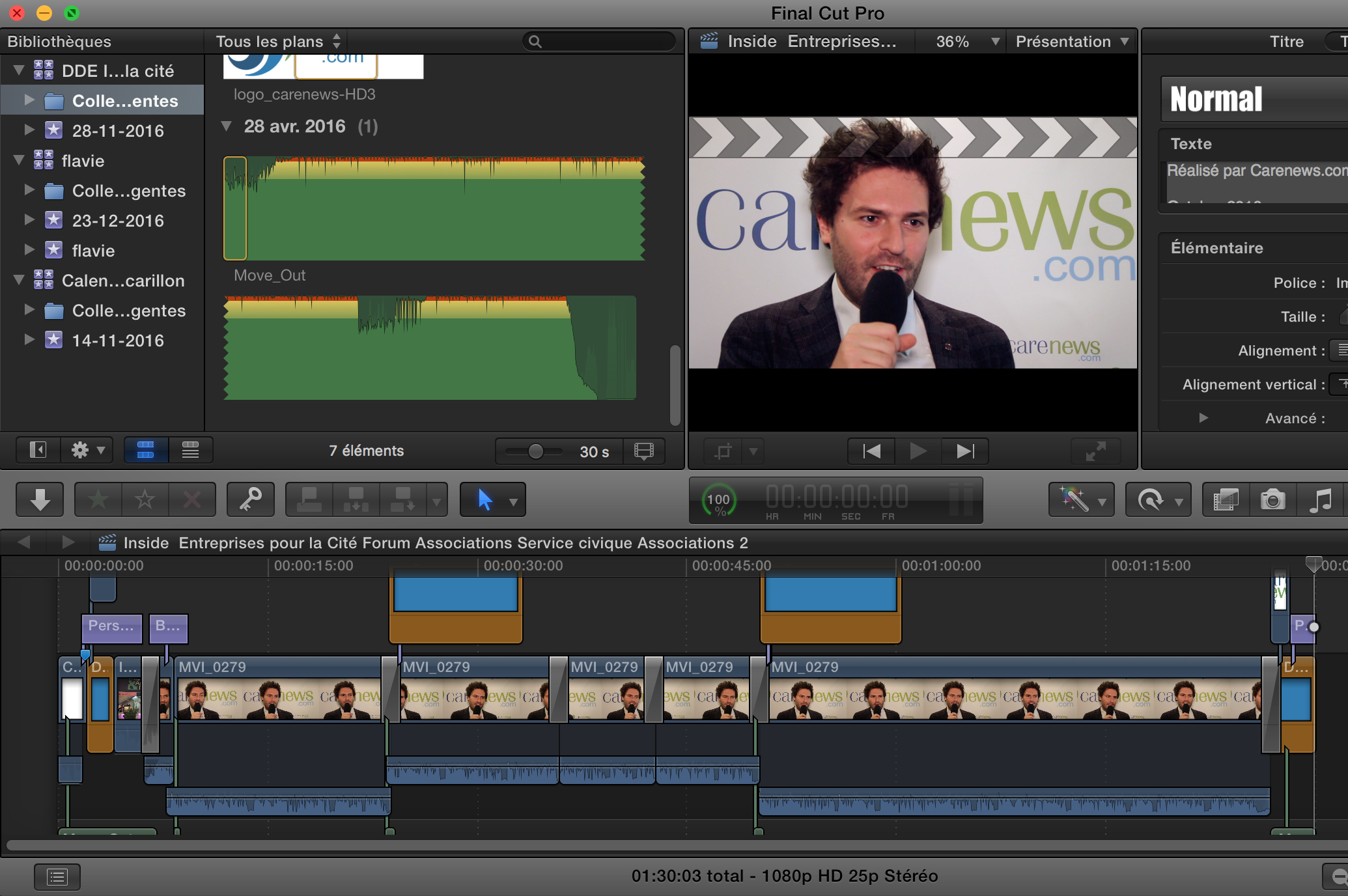Collapse the Calen...carillon library
The height and width of the screenshot is (896, 1348).
click(x=19, y=279)
